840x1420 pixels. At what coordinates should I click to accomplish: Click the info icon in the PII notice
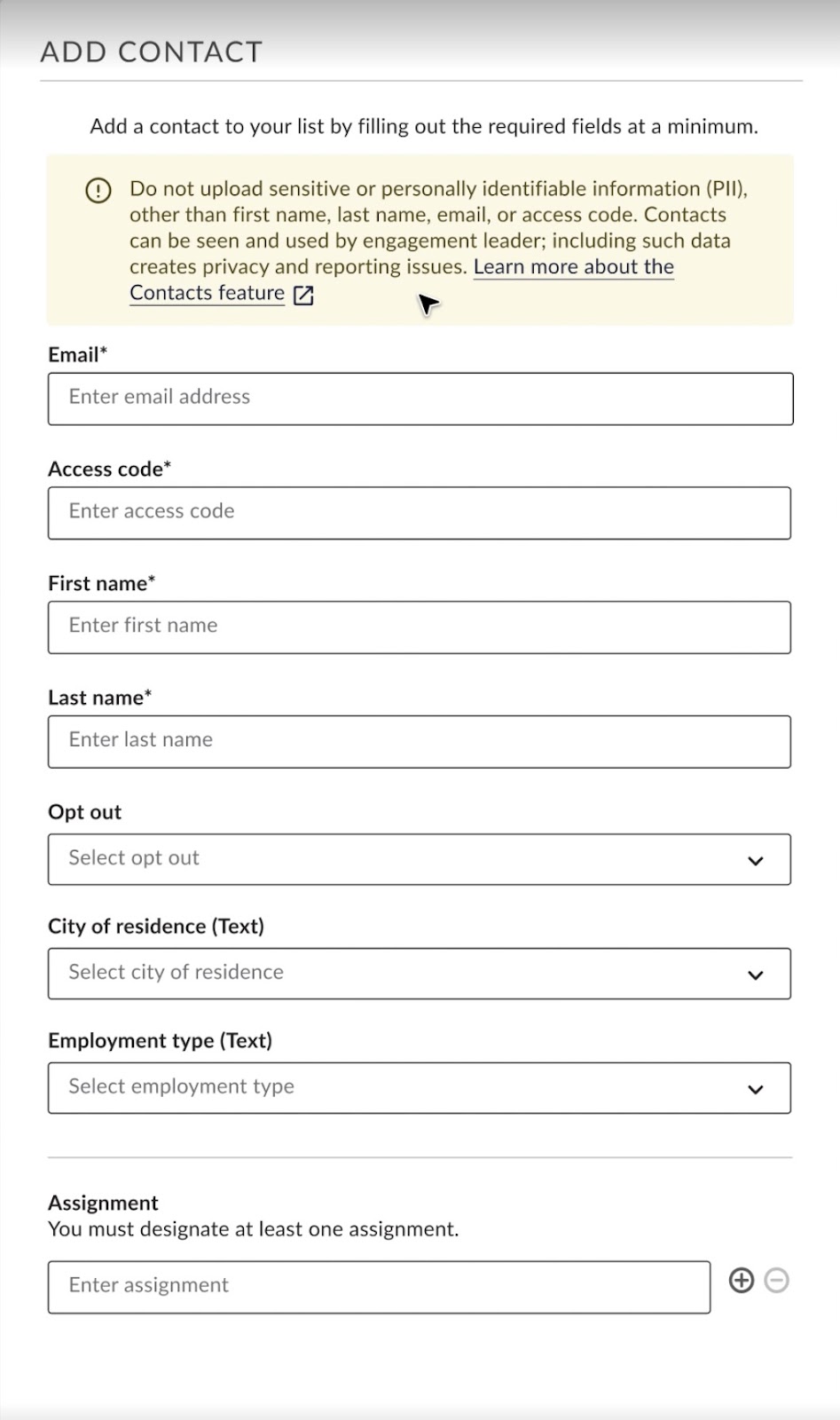pos(98,190)
